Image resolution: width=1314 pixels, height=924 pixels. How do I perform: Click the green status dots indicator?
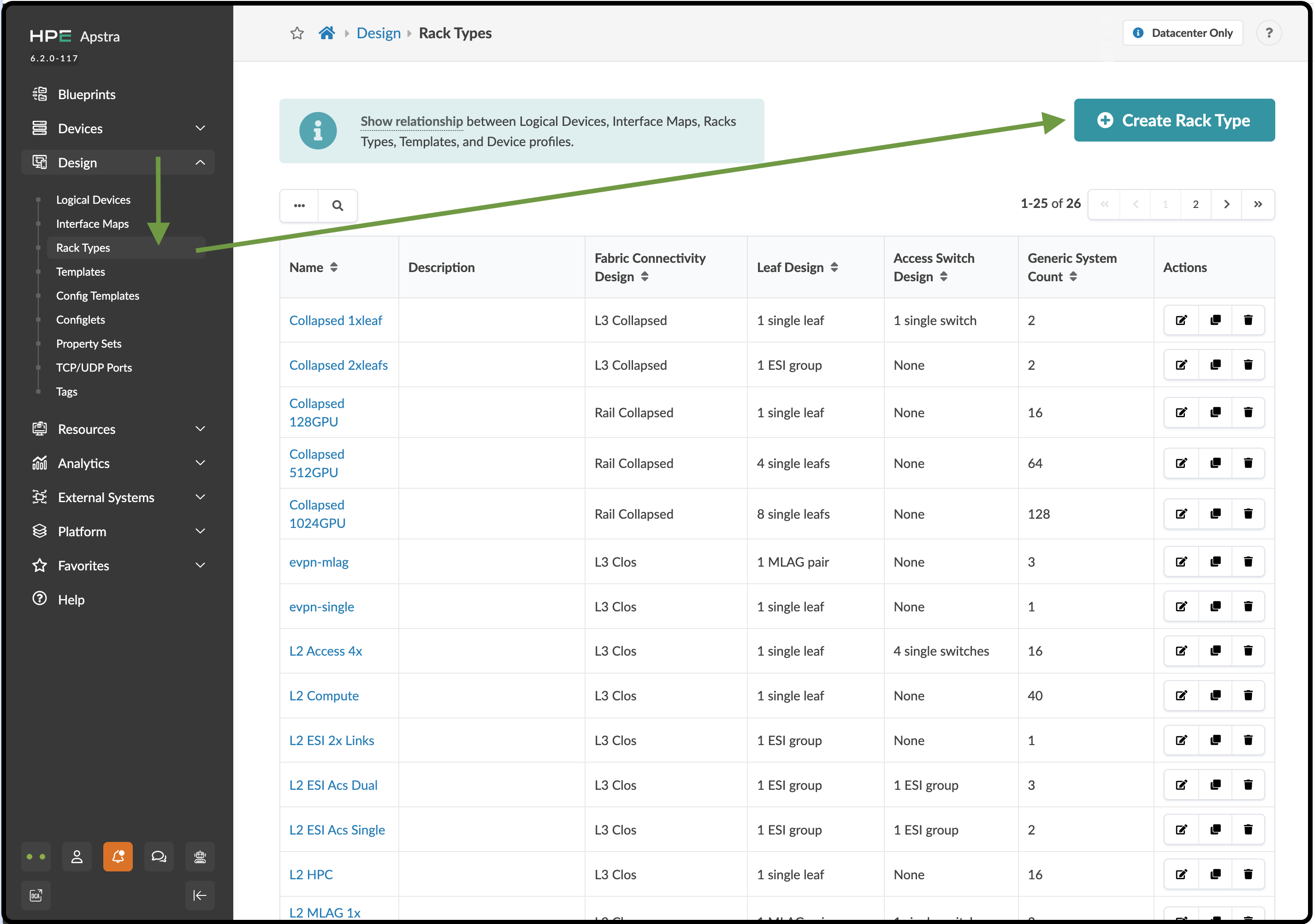pos(36,856)
